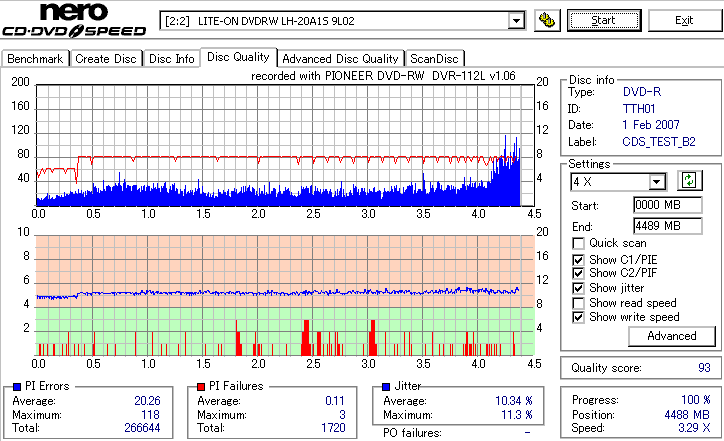Open the Disc Info tab
The width and height of the screenshot is (724, 441).
171,59
